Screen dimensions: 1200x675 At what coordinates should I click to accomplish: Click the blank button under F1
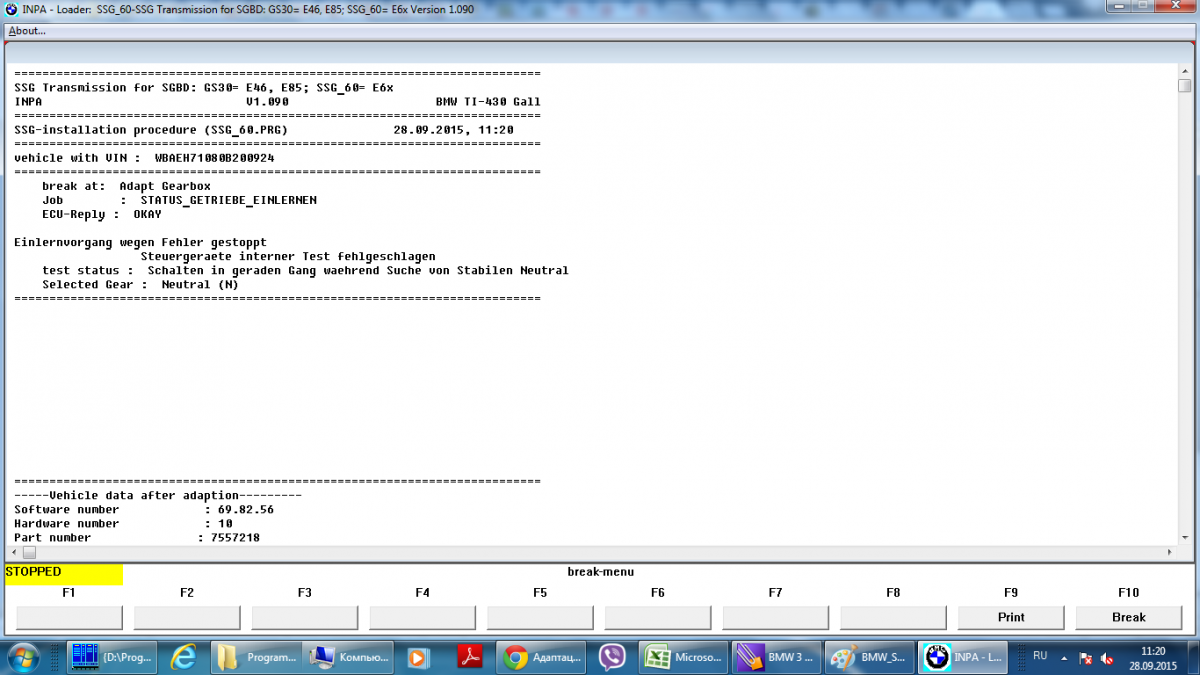click(x=69, y=617)
